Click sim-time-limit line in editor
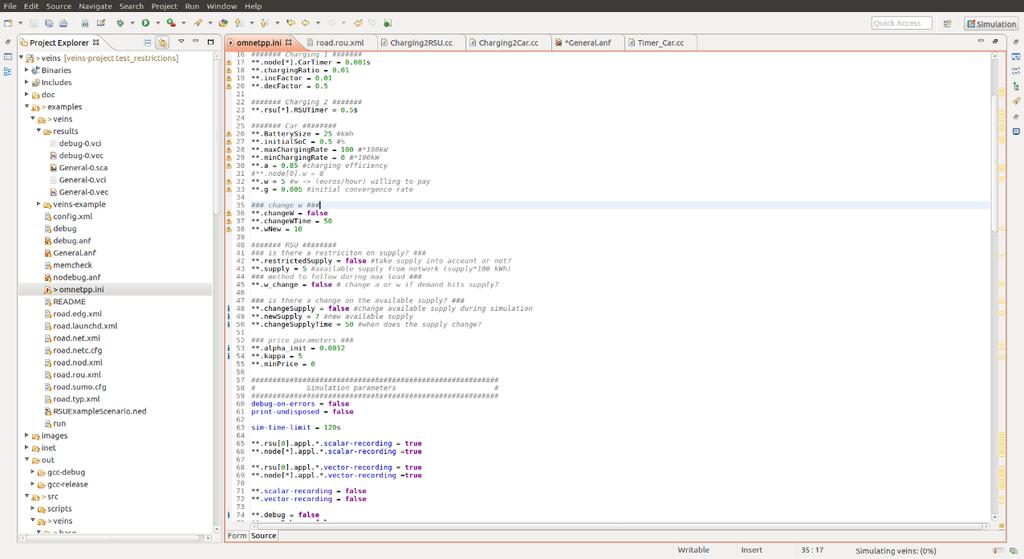 tap(296, 428)
